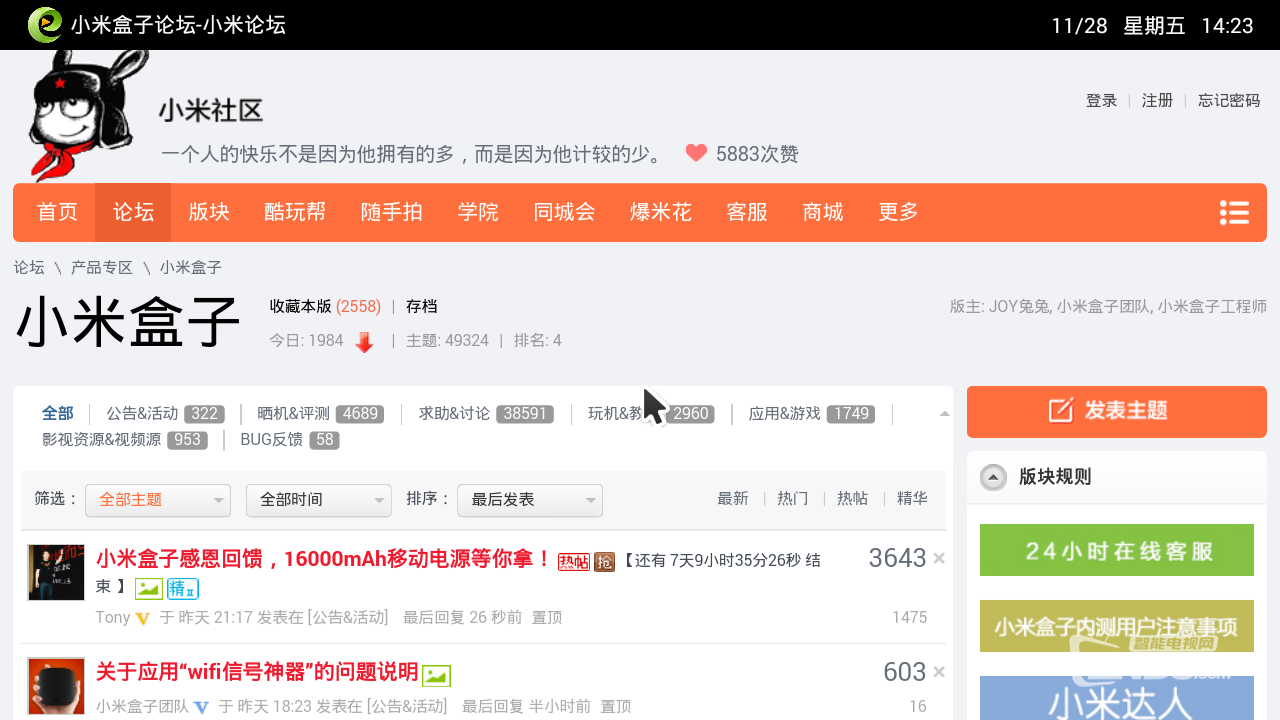Click the compose pencil icon in 发表主题
This screenshot has height=720, width=1280.
1061,411
